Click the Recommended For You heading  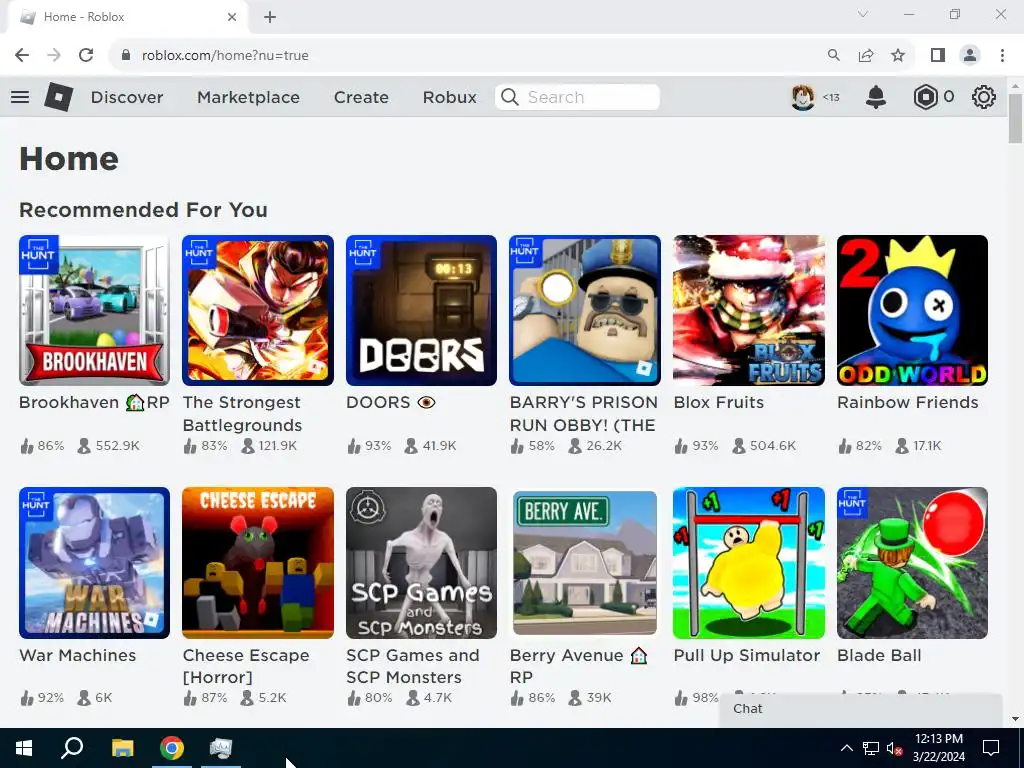pyautogui.click(x=144, y=210)
